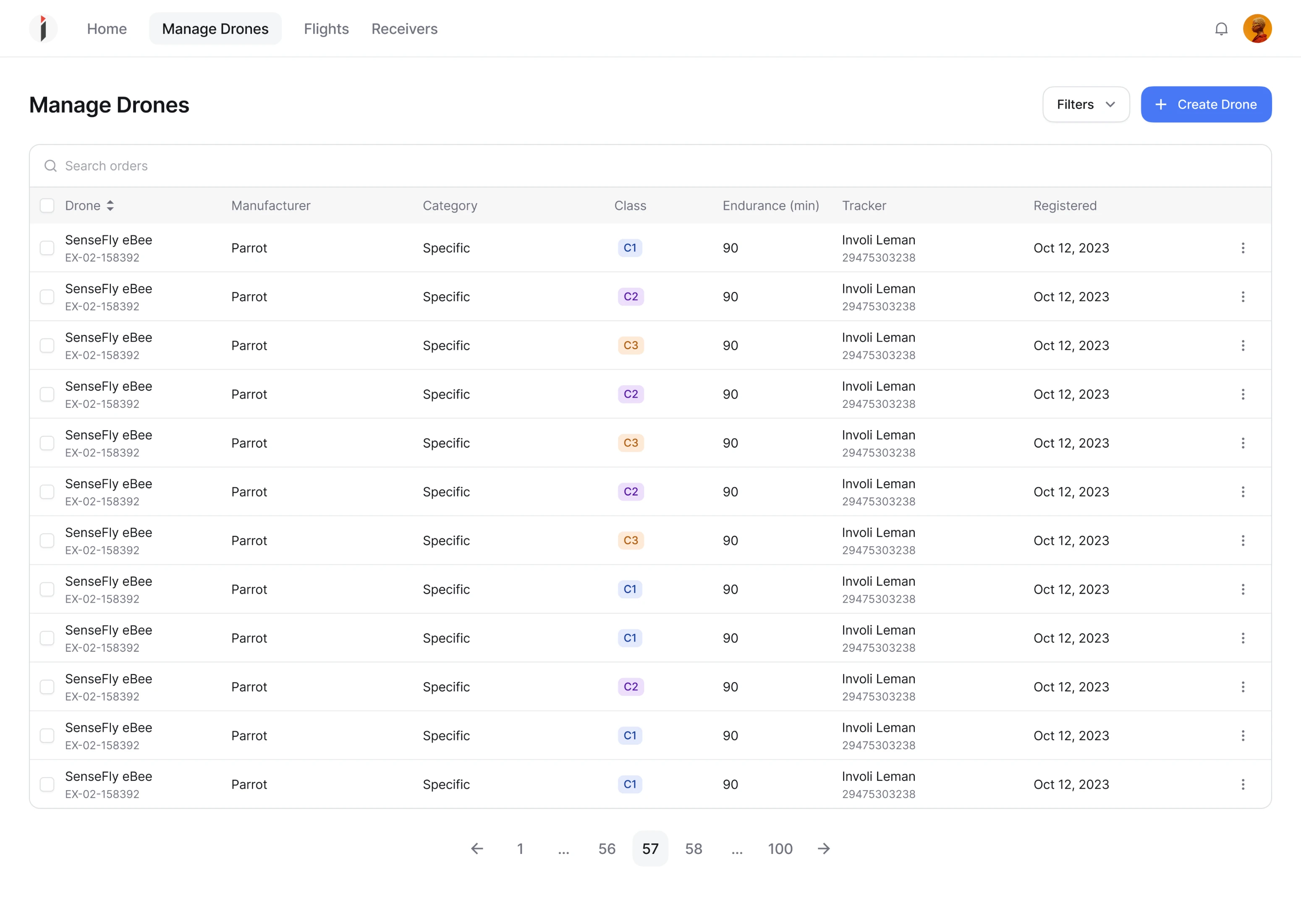
Task: Check the select-all checkbox in table header
Action: tap(47, 205)
